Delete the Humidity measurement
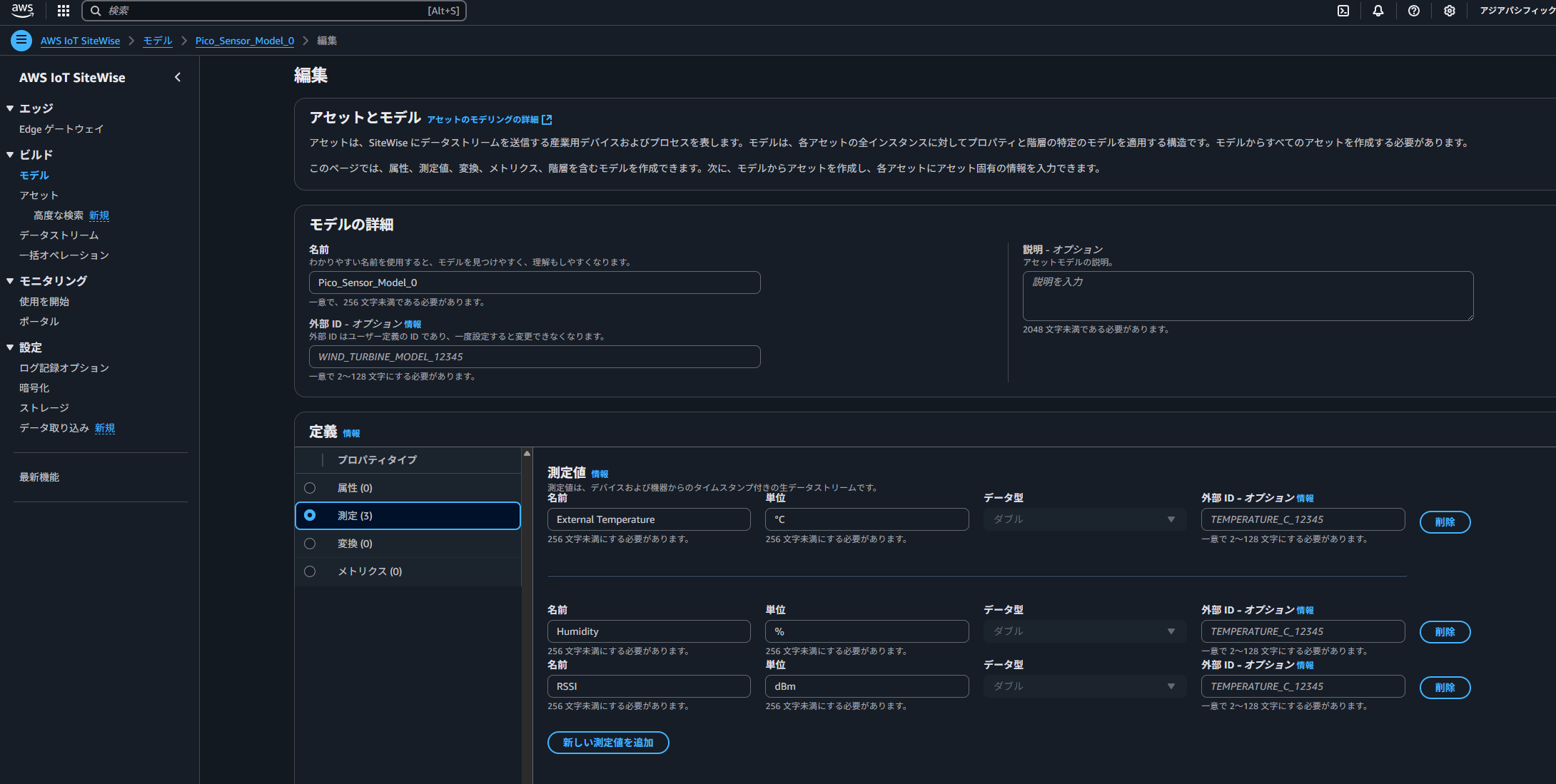This screenshot has height=784, width=1556. (x=1445, y=632)
